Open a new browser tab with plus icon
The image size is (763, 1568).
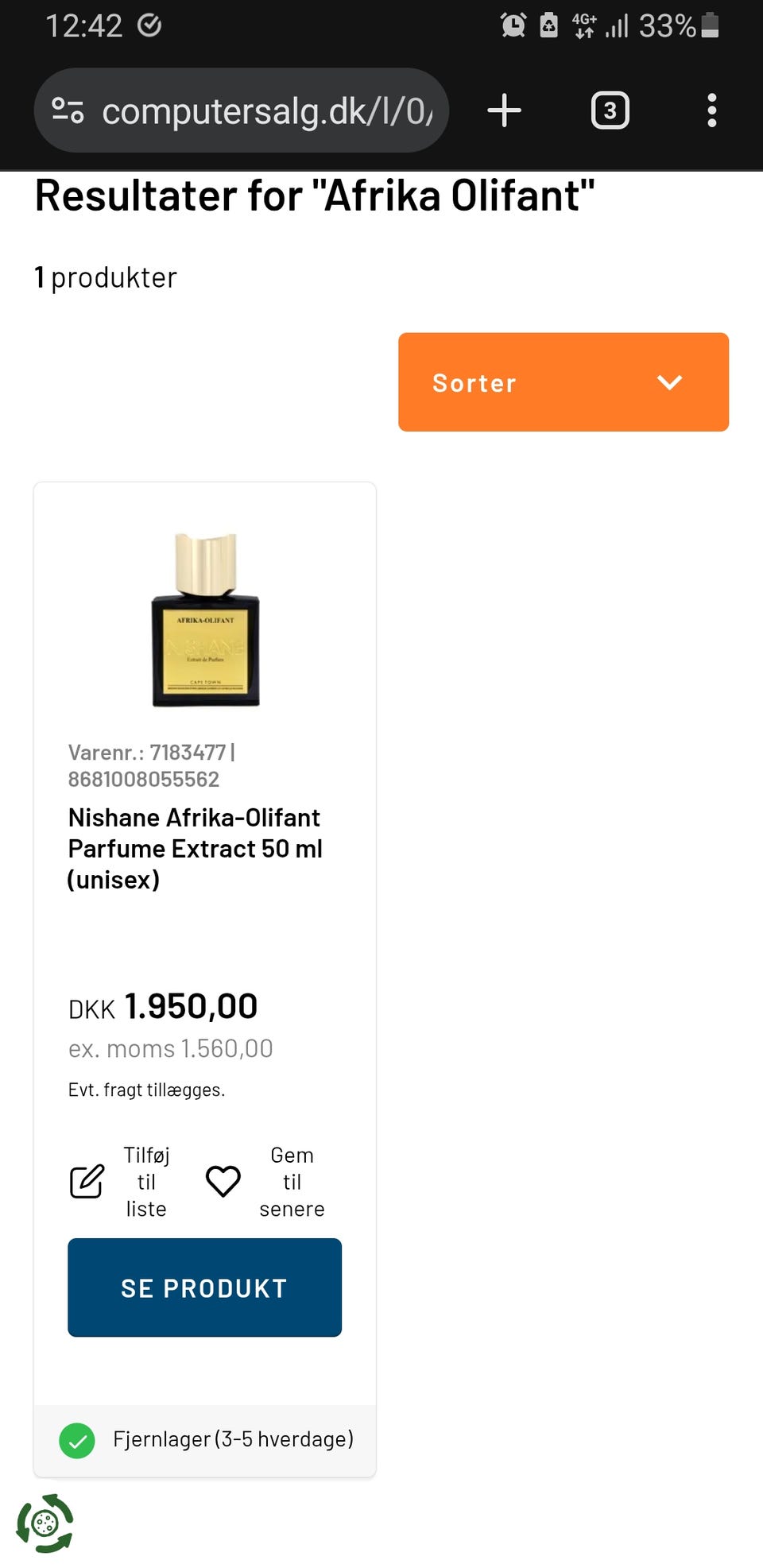(504, 110)
